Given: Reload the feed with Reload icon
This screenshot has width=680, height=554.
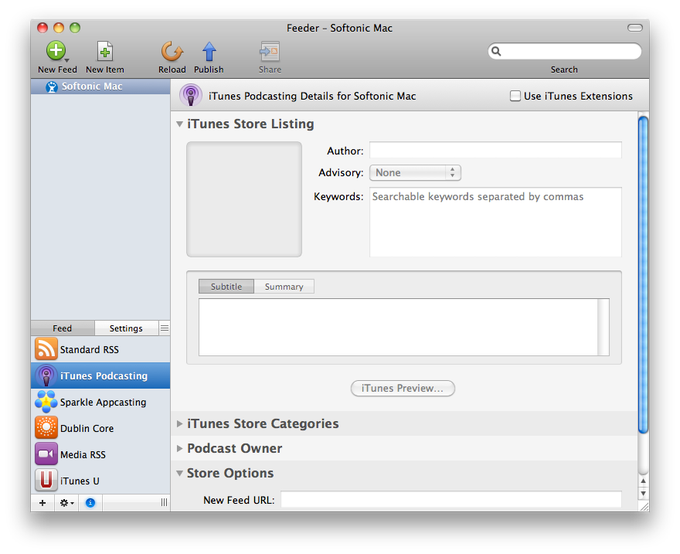Looking at the screenshot, I should [172, 51].
